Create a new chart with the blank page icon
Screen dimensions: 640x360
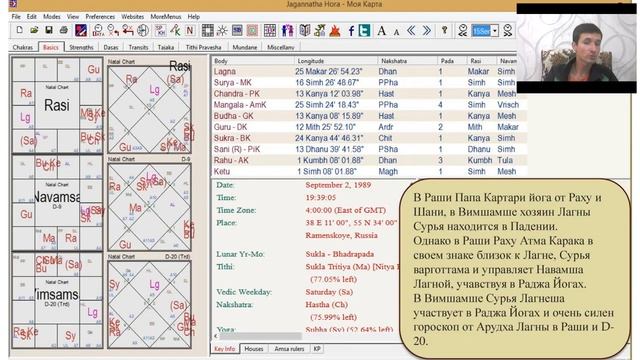[x=19, y=31]
